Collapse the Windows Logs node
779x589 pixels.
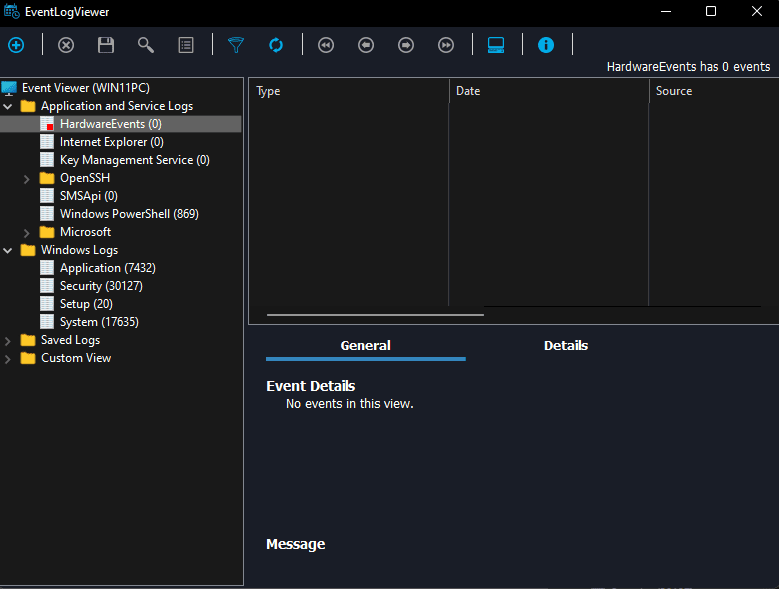pos(9,250)
